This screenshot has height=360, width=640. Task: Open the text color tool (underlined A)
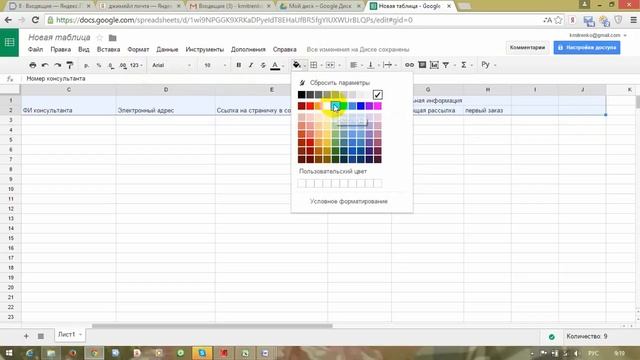(275, 65)
